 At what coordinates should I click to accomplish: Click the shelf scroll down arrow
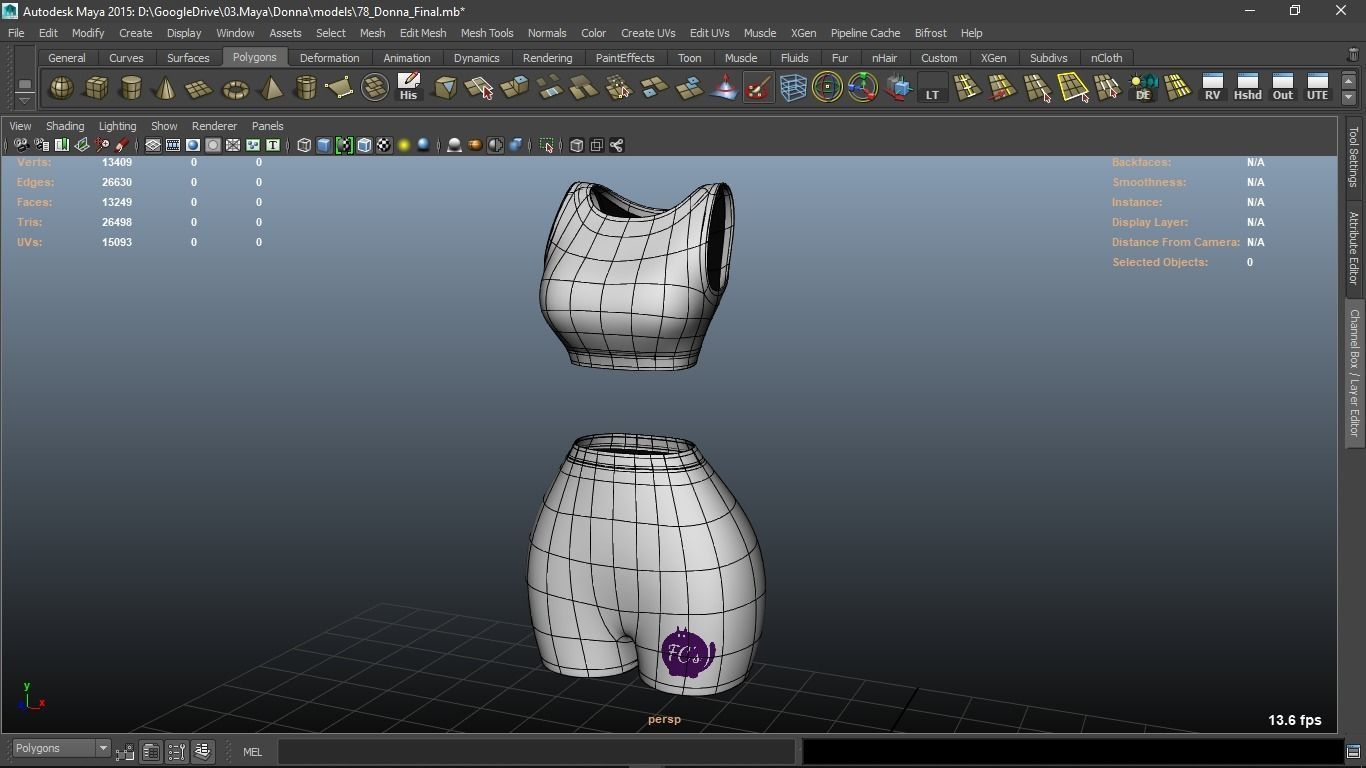point(1349,97)
